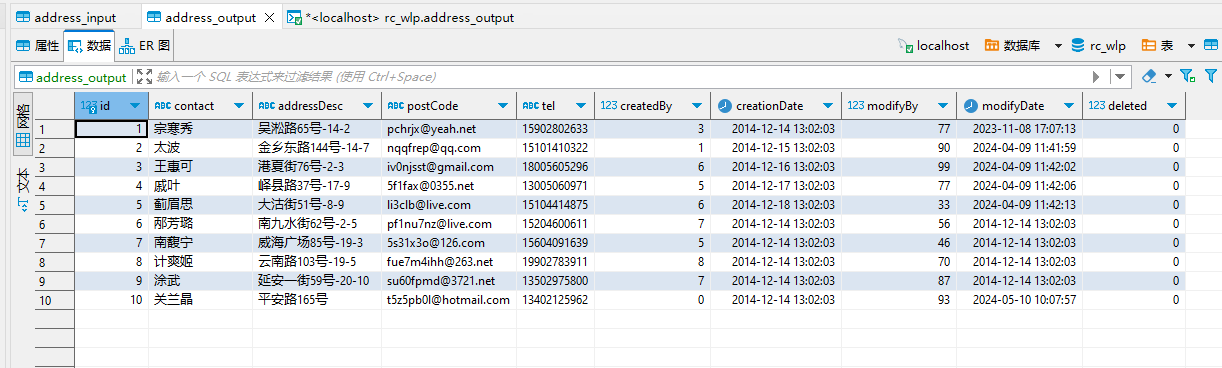Select contact cell 关兰晶

tap(200, 300)
